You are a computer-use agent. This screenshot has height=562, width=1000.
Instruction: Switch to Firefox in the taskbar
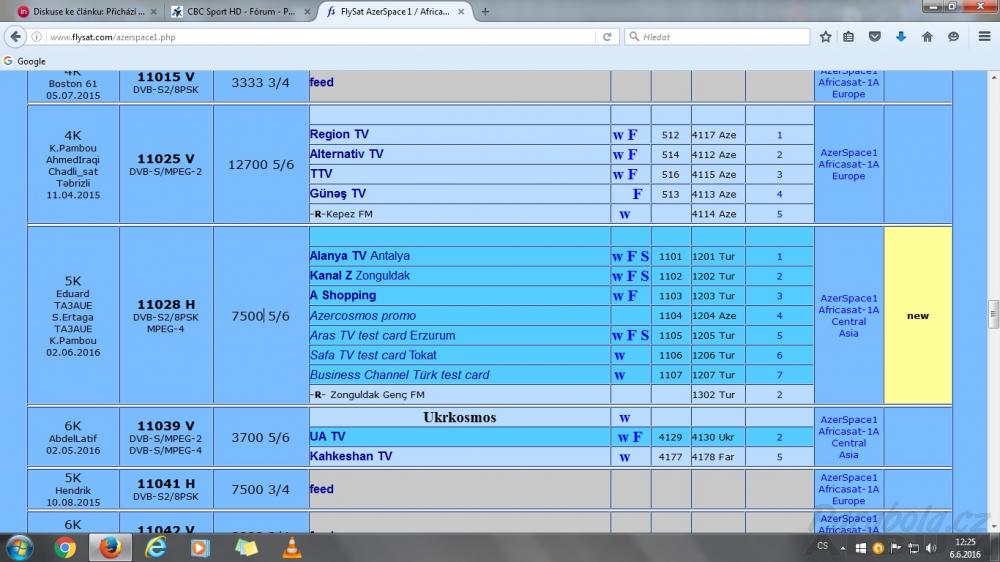pos(110,548)
